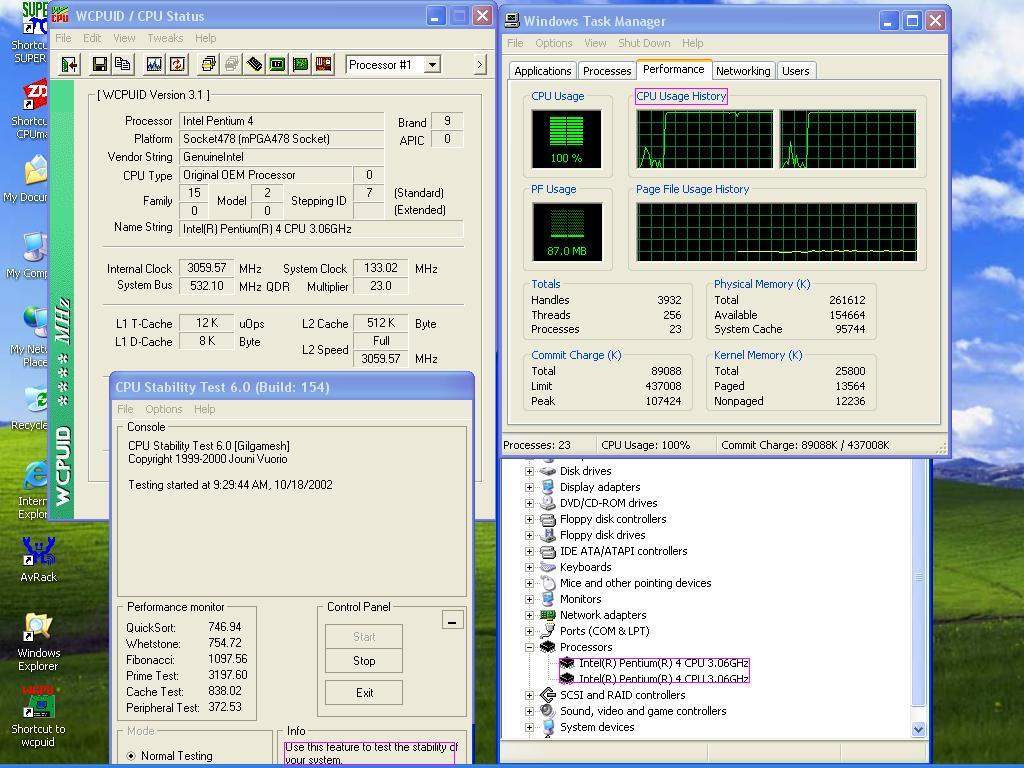Expand the DVD/CD-ROM drives node
This screenshot has width=1024, height=768.
530,503
